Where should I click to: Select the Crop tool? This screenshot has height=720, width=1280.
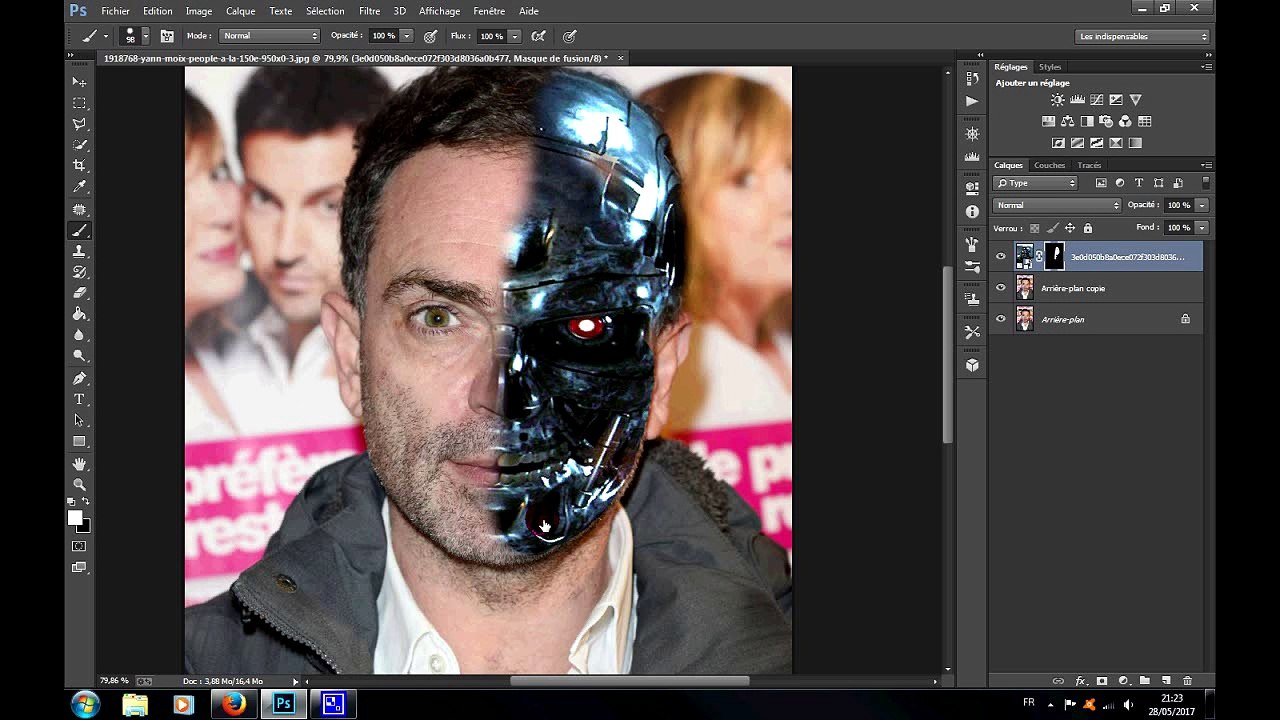pos(79,166)
